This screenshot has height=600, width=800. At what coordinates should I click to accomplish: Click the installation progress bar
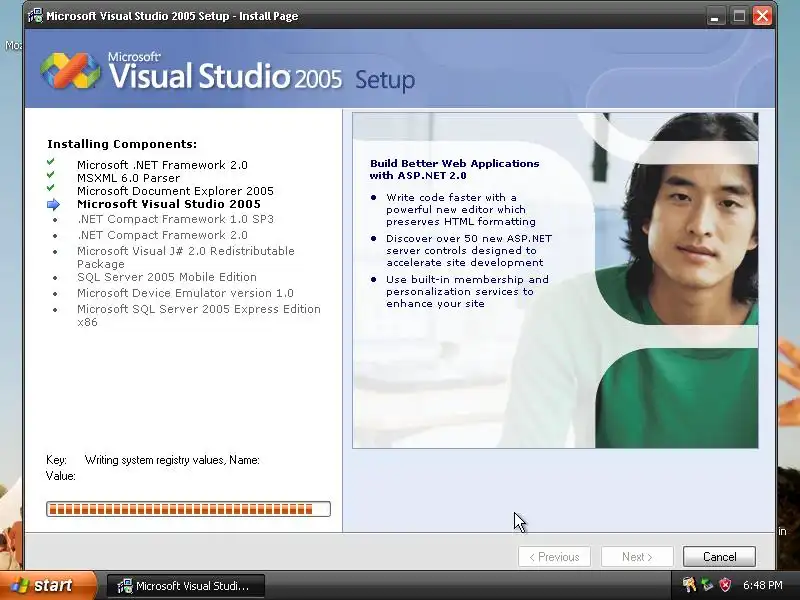pyautogui.click(x=188, y=509)
